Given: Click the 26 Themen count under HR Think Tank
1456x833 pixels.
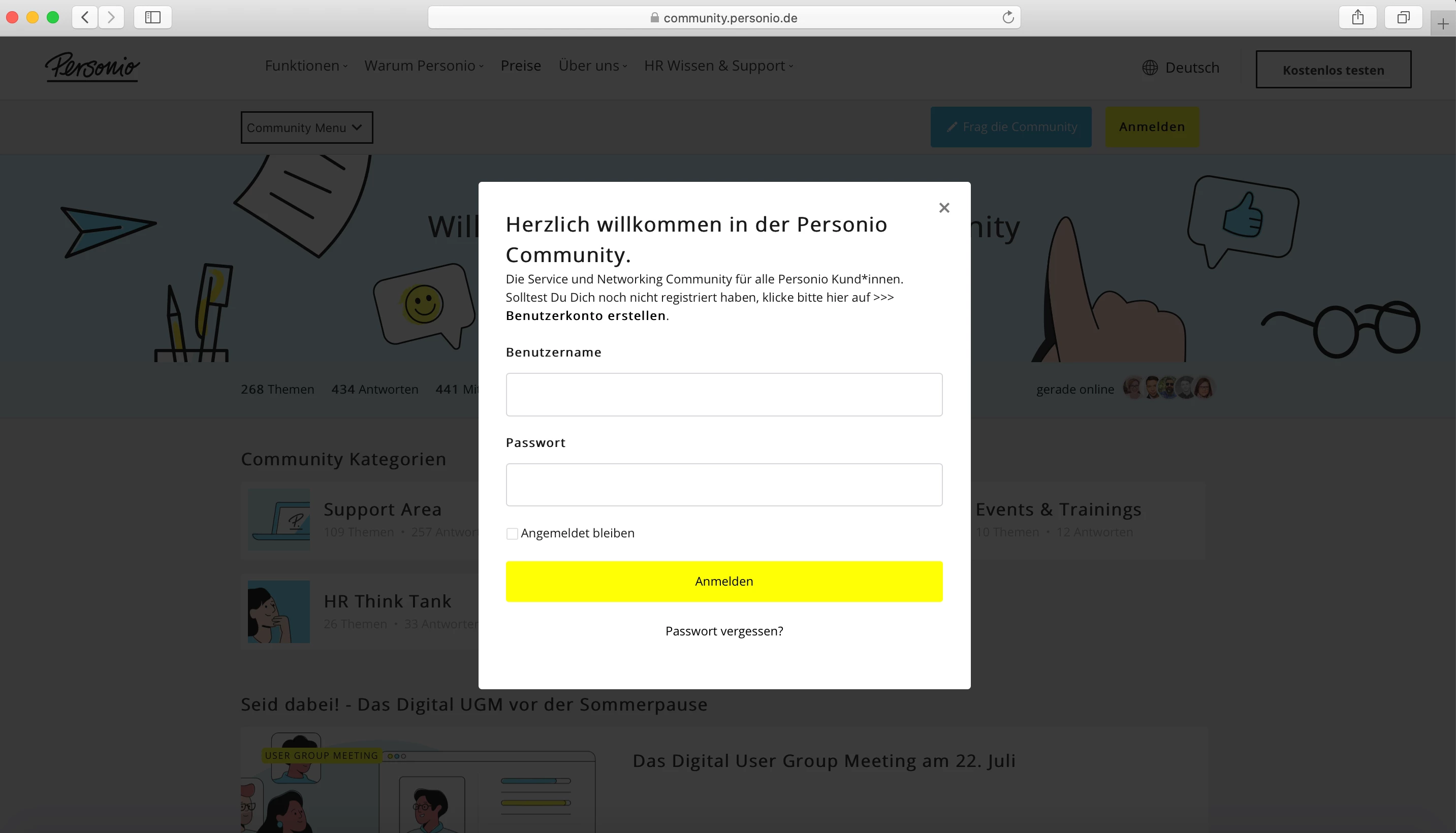Looking at the screenshot, I should (x=355, y=624).
